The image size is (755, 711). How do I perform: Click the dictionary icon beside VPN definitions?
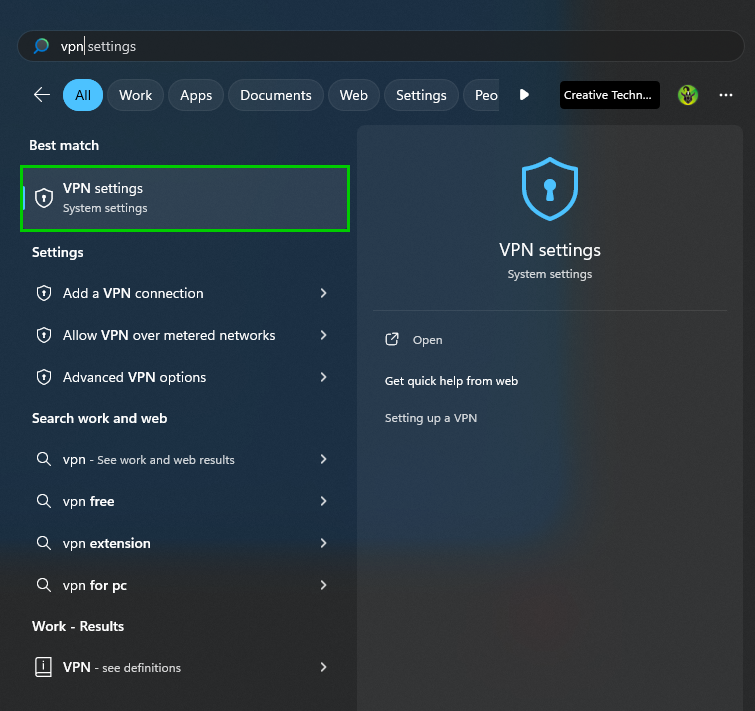click(x=43, y=667)
